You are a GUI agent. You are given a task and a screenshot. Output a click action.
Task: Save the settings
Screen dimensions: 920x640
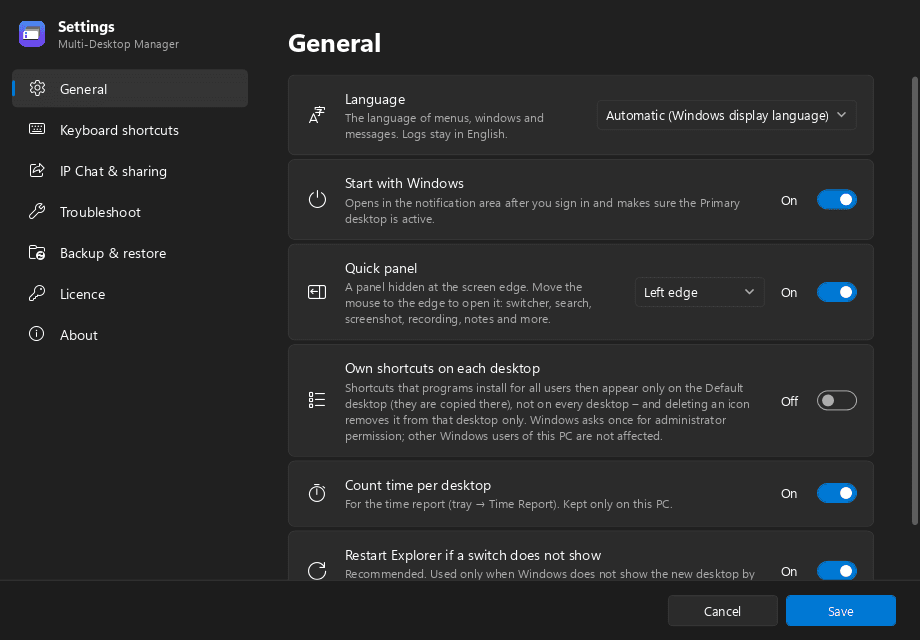tap(840, 611)
